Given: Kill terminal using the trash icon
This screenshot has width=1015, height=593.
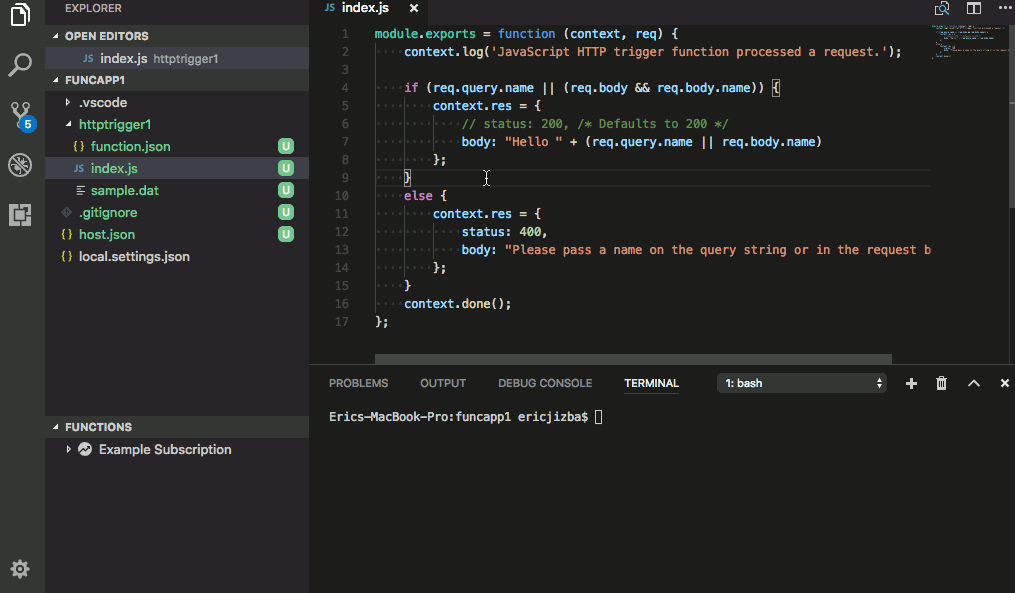Looking at the screenshot, I should pos(941,383).
